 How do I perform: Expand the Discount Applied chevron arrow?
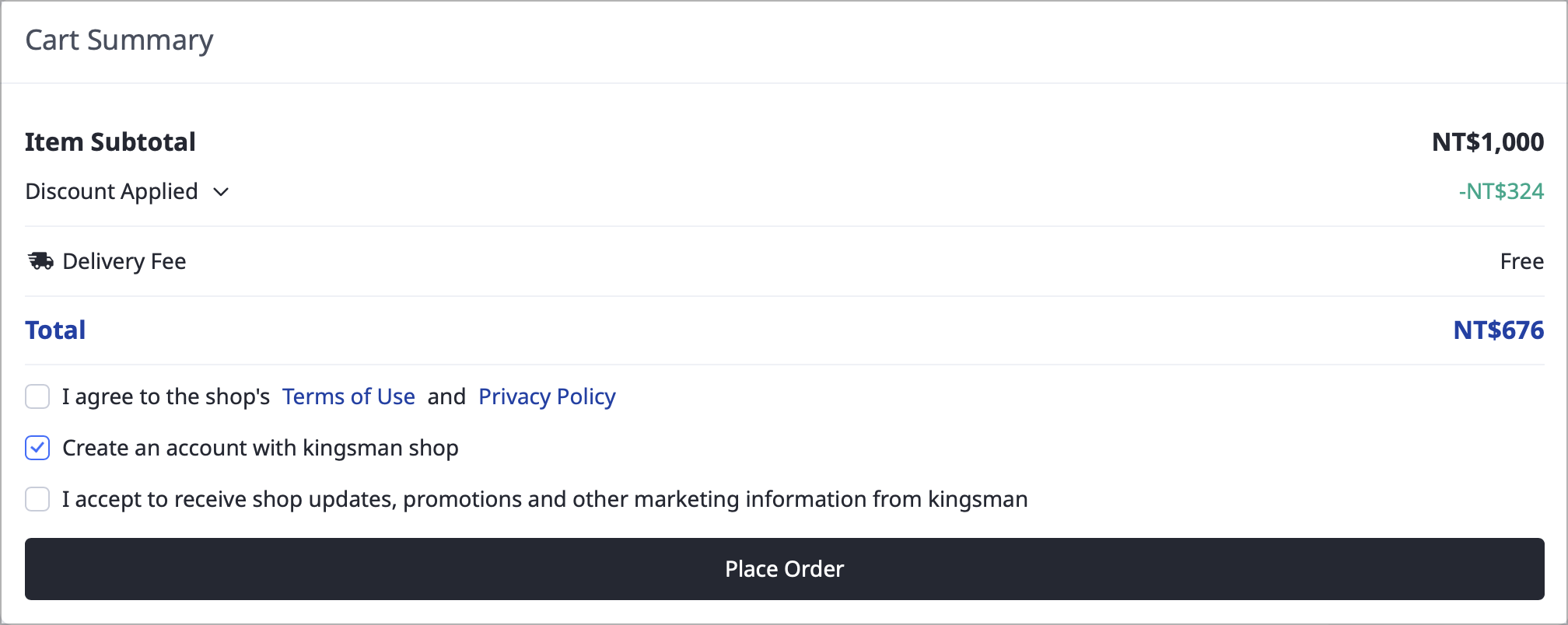(221, 192)
